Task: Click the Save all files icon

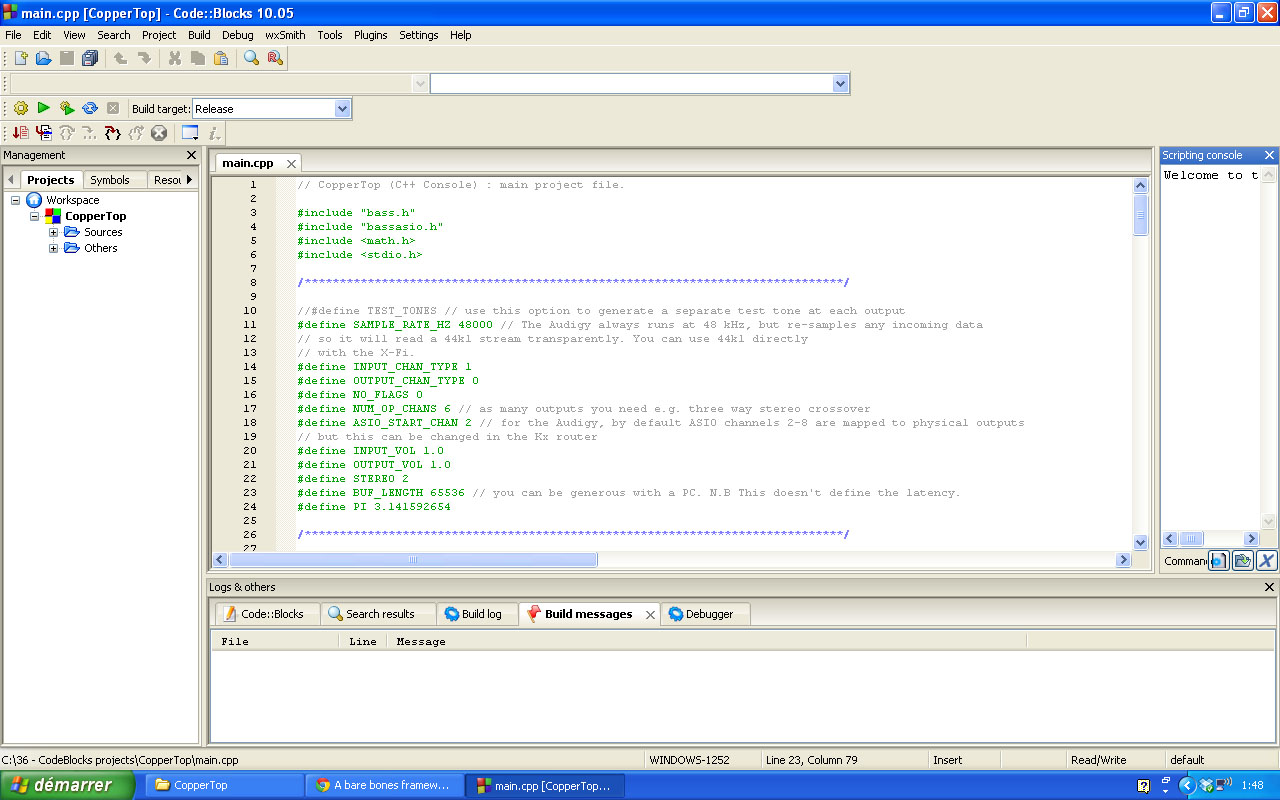Action: click(x=90, y=59)
